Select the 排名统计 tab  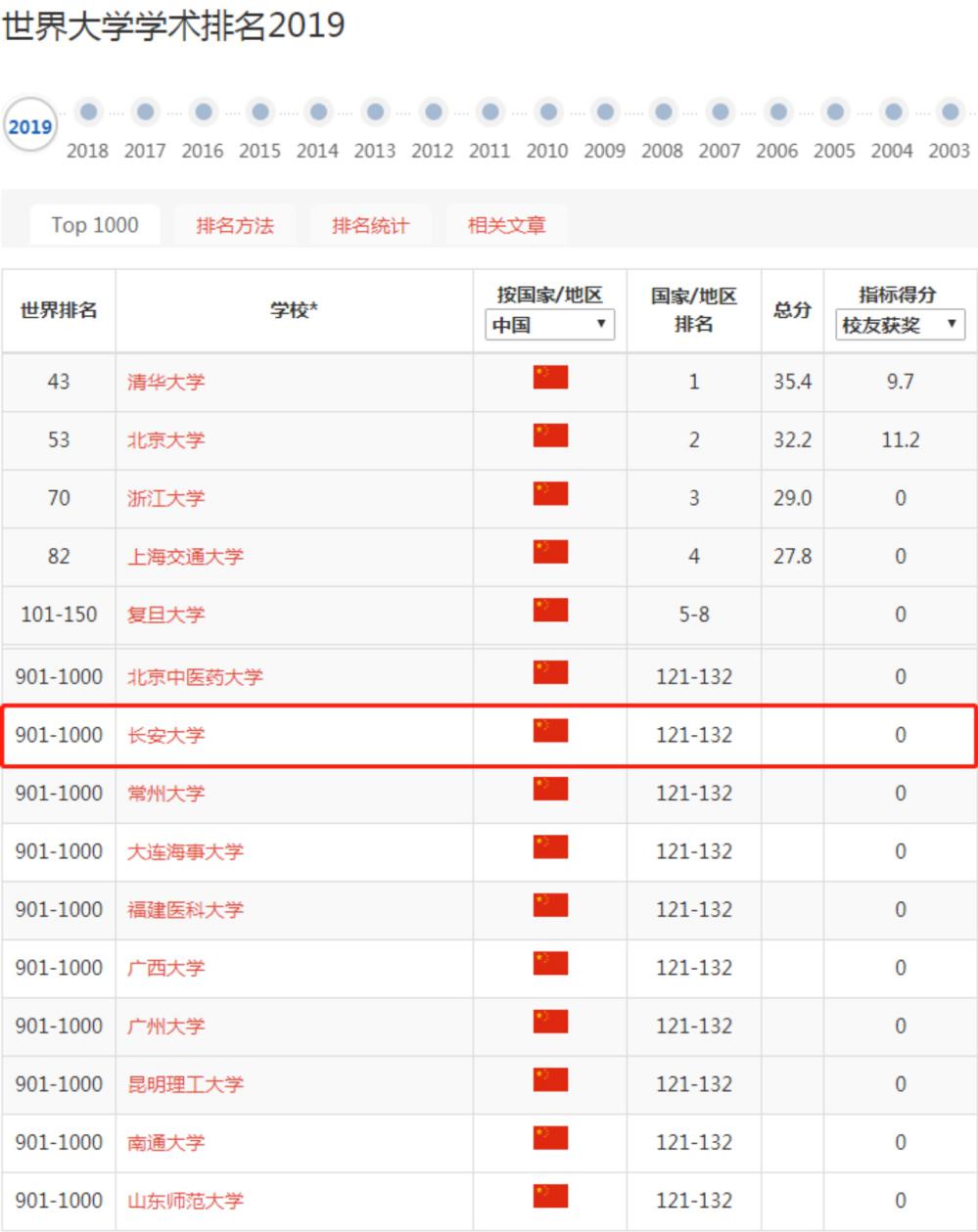coord(371,224)
